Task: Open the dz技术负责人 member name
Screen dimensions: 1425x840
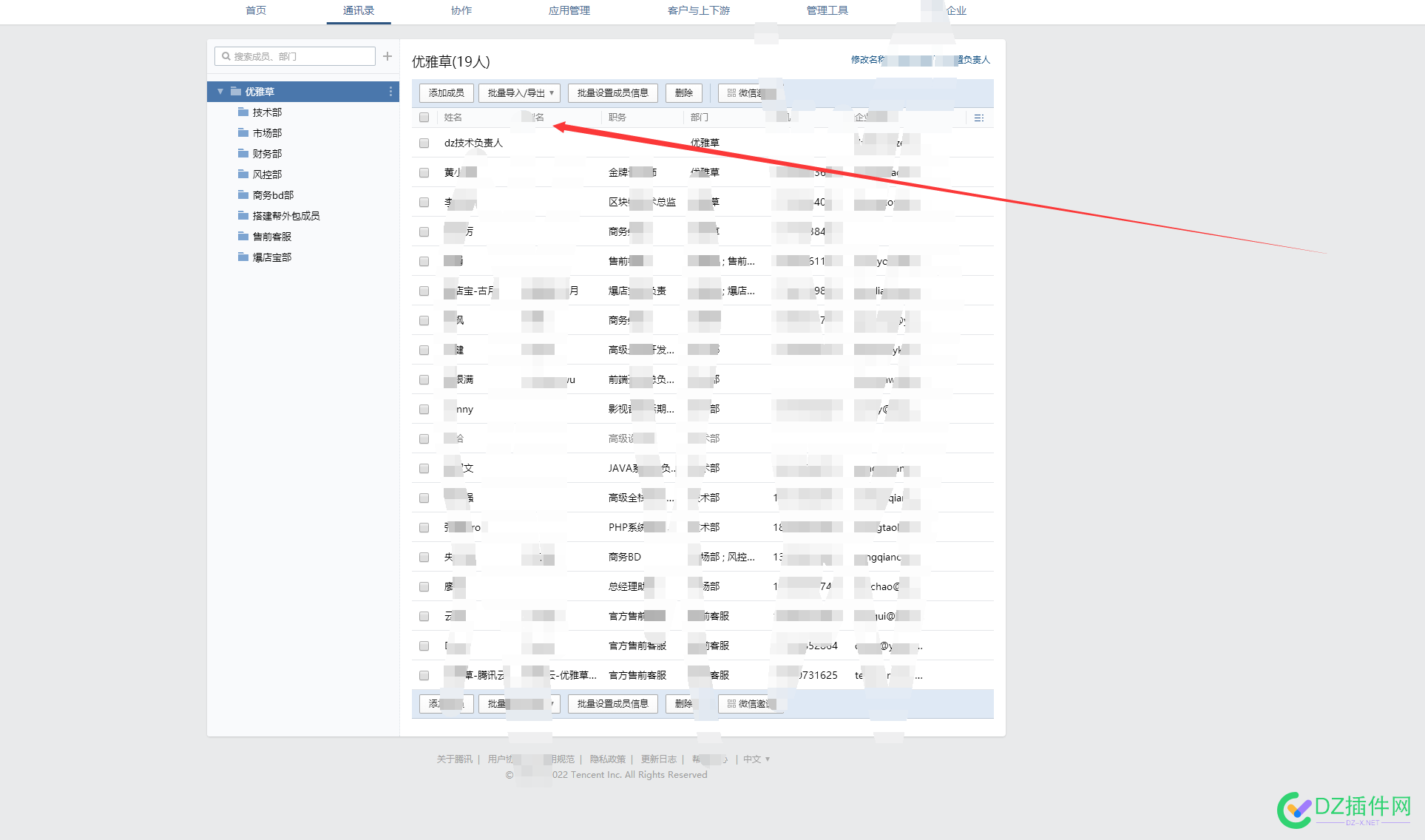Action: coord(473,143)
